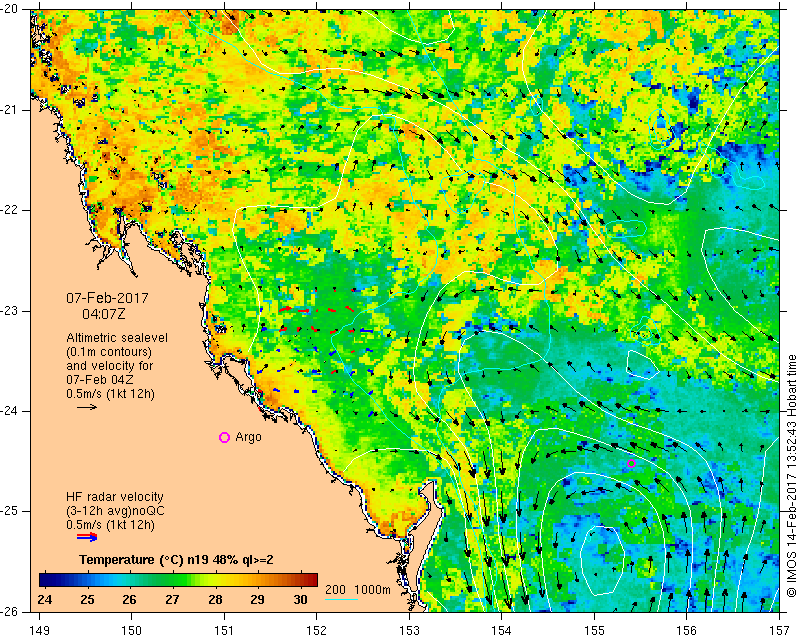The height and width of the screenshot is (640, 800).
Task: Click the magenta Argo marker near 155.4E
Action: pyautogui.click(x=631, y=463)
